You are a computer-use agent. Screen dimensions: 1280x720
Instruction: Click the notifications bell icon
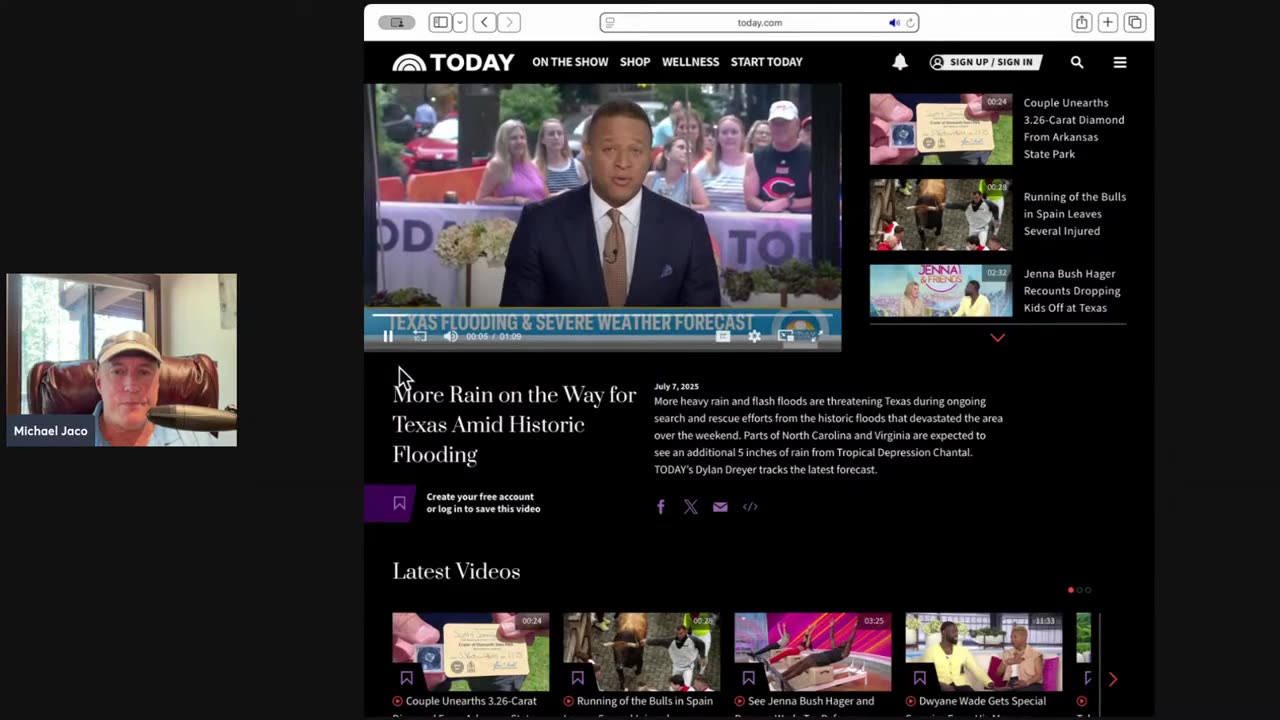pos(900,62)
